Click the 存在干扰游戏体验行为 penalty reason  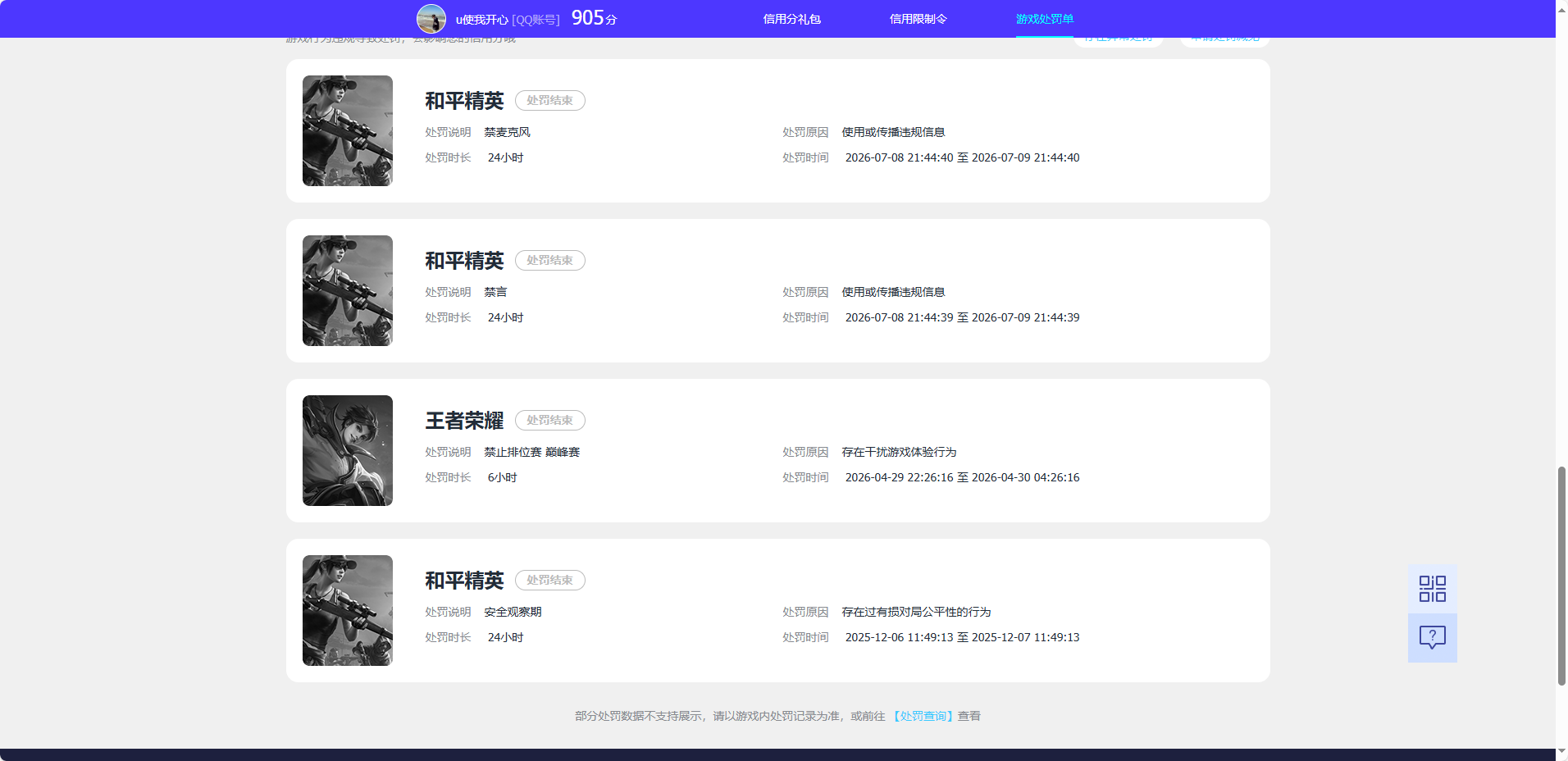(x=899, y=452)
